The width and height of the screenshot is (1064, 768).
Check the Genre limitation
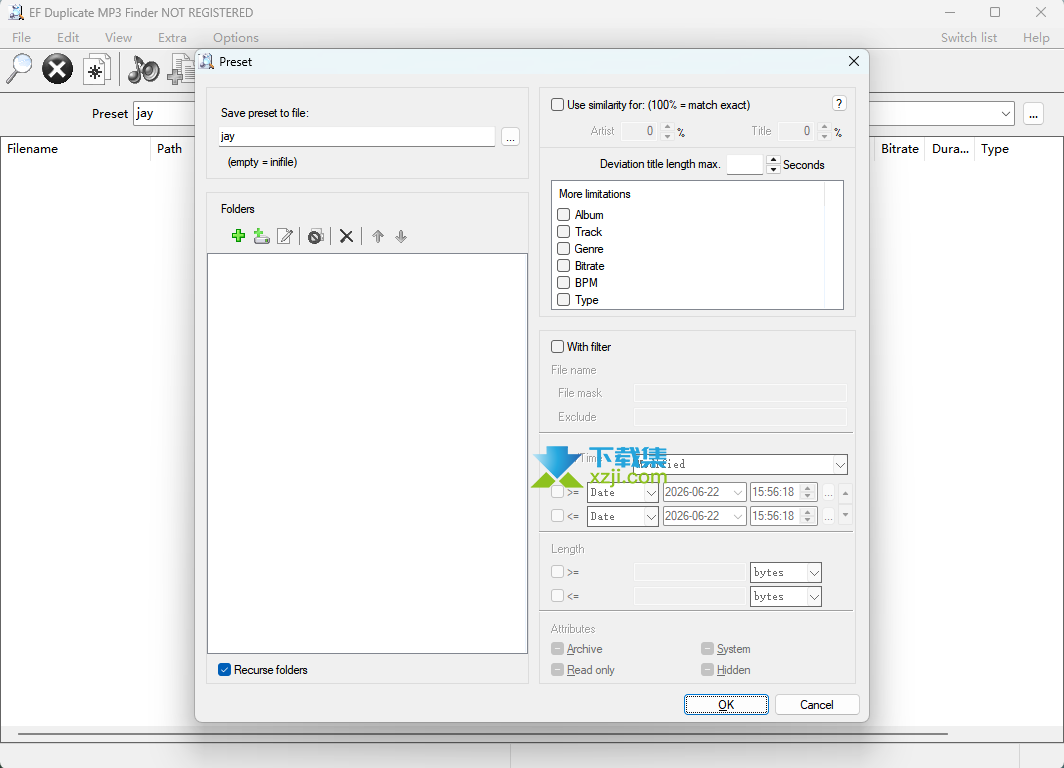pyautogui.click(x=563, y=248)
